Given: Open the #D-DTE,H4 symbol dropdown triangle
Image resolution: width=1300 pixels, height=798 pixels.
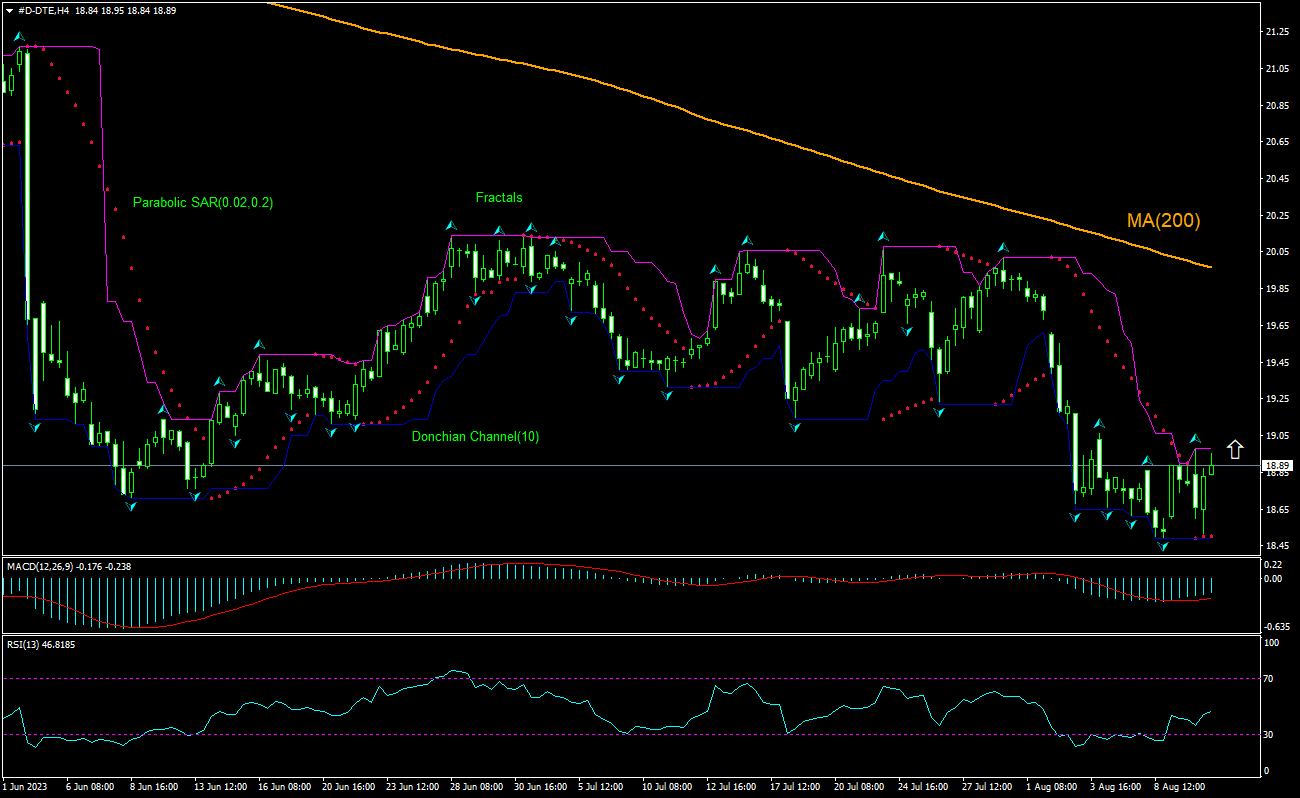Looking at the screenshot, I should click(10, 10).
